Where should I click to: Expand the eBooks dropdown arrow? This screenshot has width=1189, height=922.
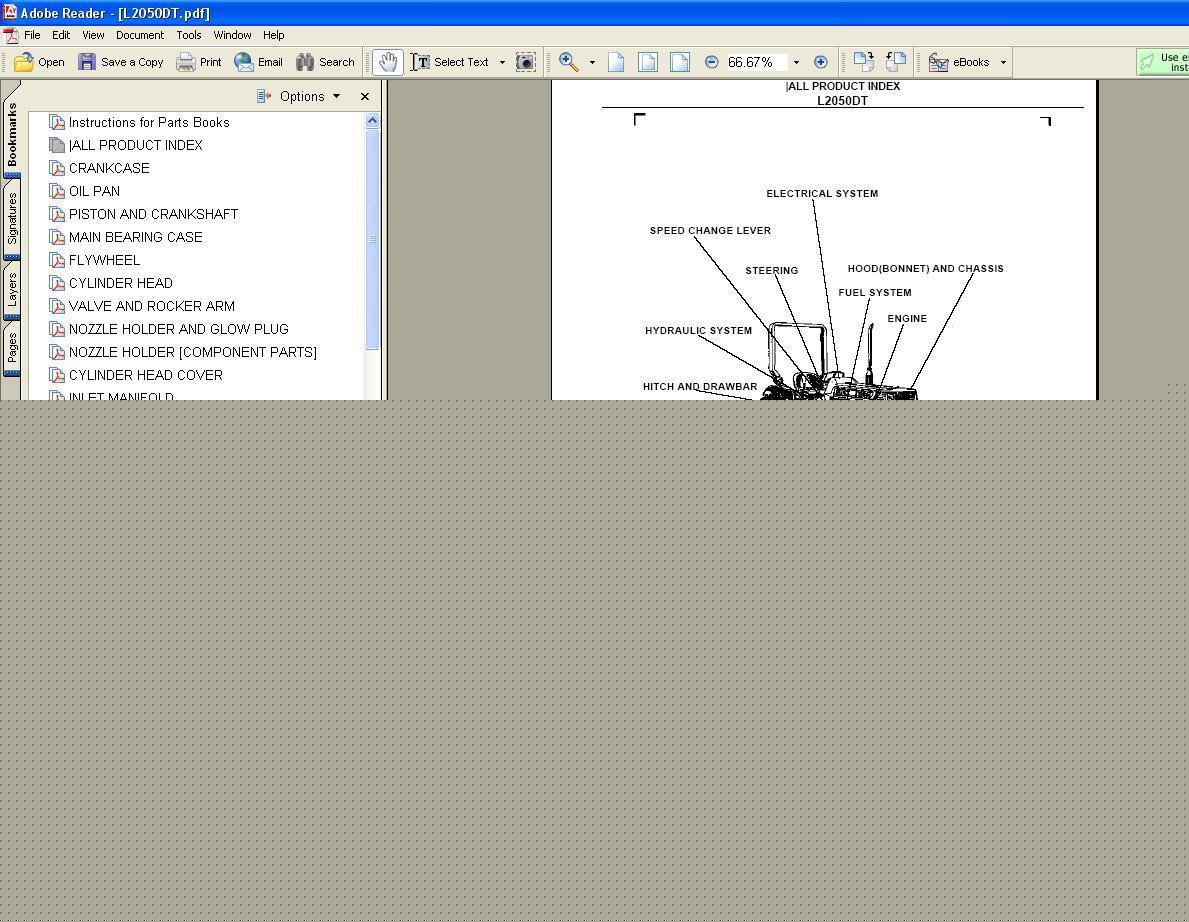click(1003, 62)
